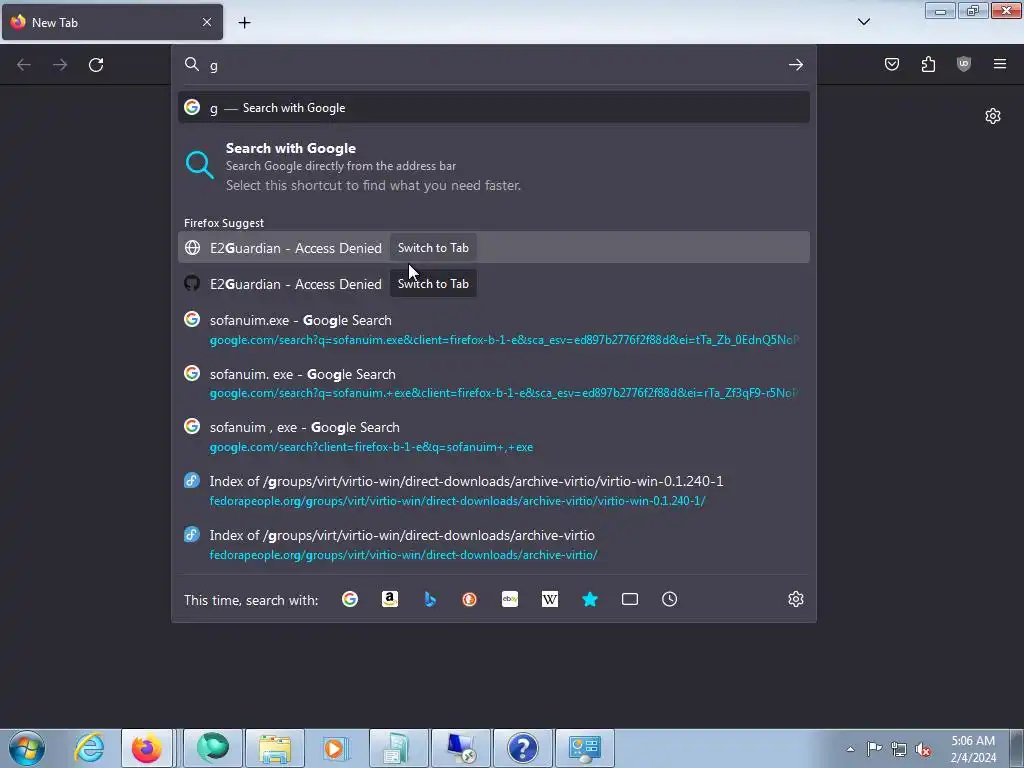Select 'g — Search with Google' suggestion
This screenshot has width=1024, height=768.
click(494, 108)
